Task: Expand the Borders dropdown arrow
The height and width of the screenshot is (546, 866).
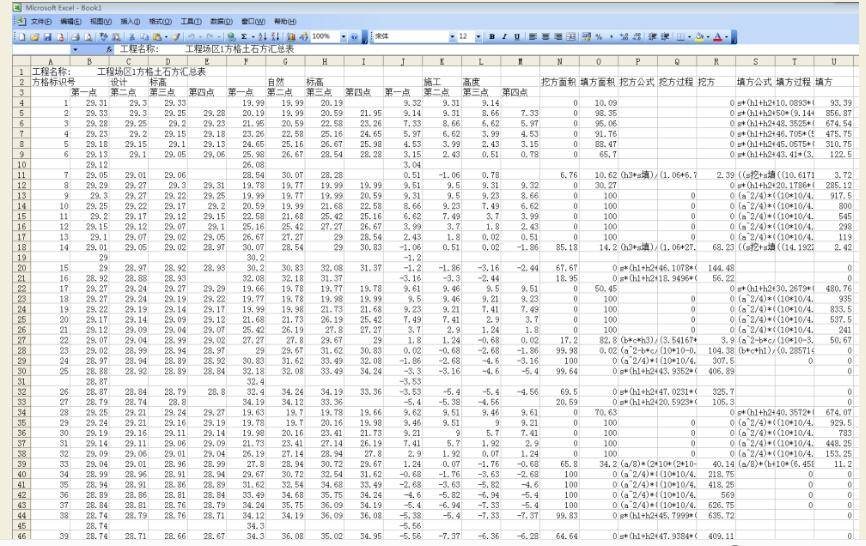Action: pyautogui.click(x=689, y=36)
